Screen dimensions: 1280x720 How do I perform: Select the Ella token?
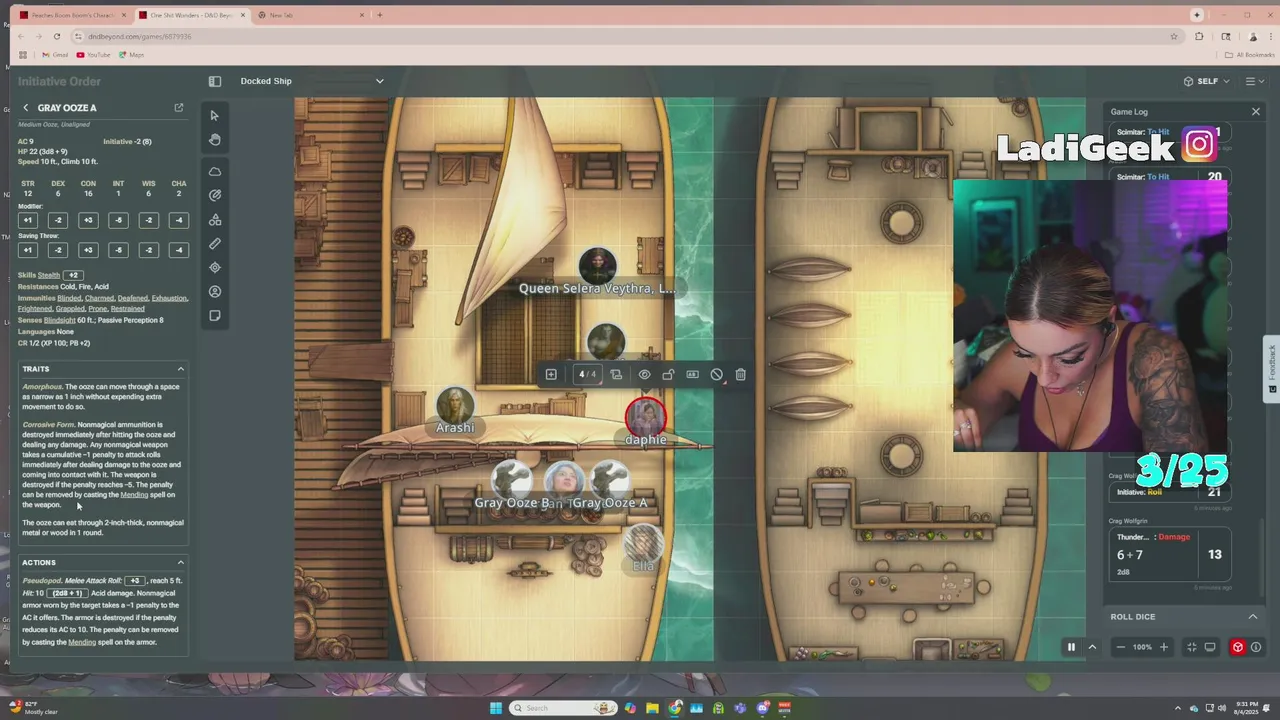tap(642, 543)
